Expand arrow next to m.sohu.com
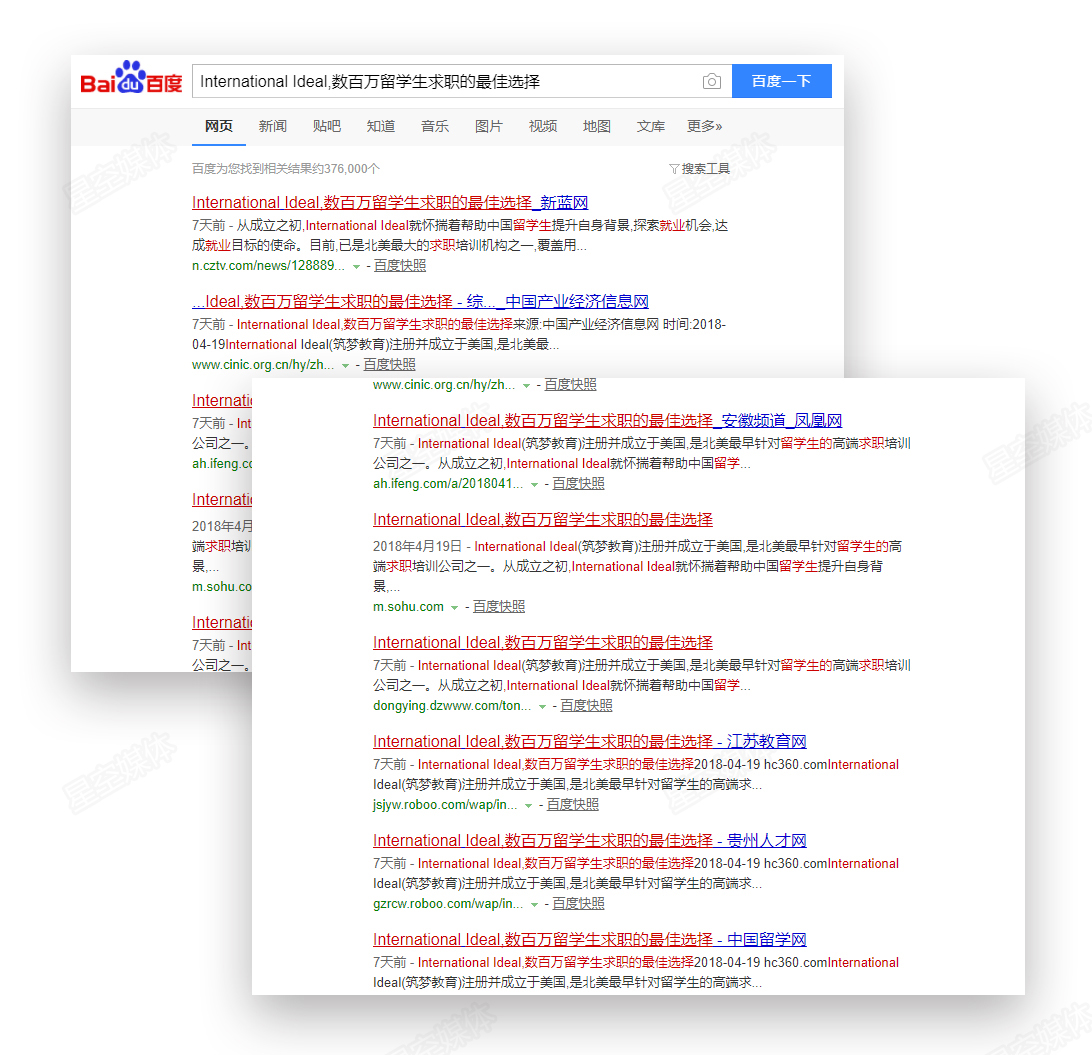Screen dimensions: 1092x1055 coord(455,608)
